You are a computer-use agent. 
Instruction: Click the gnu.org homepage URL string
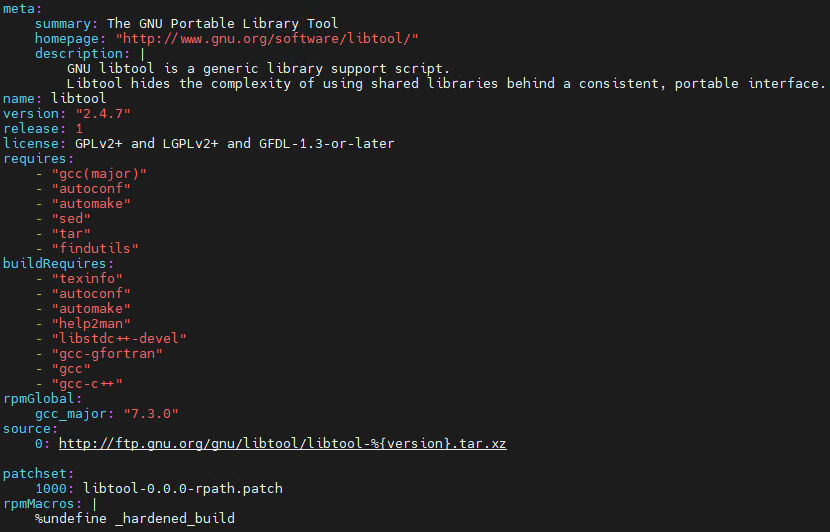[267, 38]
